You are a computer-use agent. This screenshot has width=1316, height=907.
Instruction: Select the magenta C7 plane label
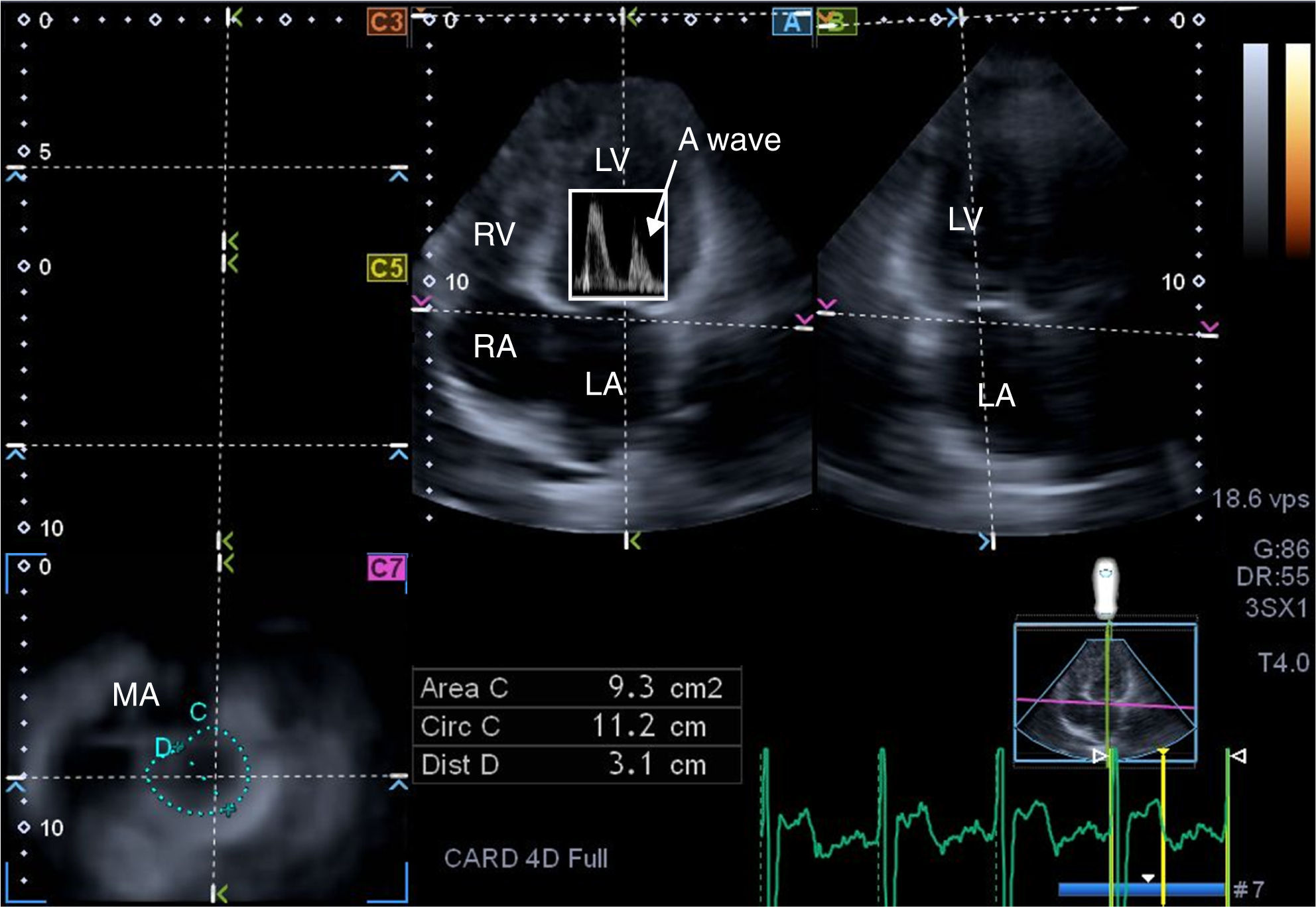point(386,568)
